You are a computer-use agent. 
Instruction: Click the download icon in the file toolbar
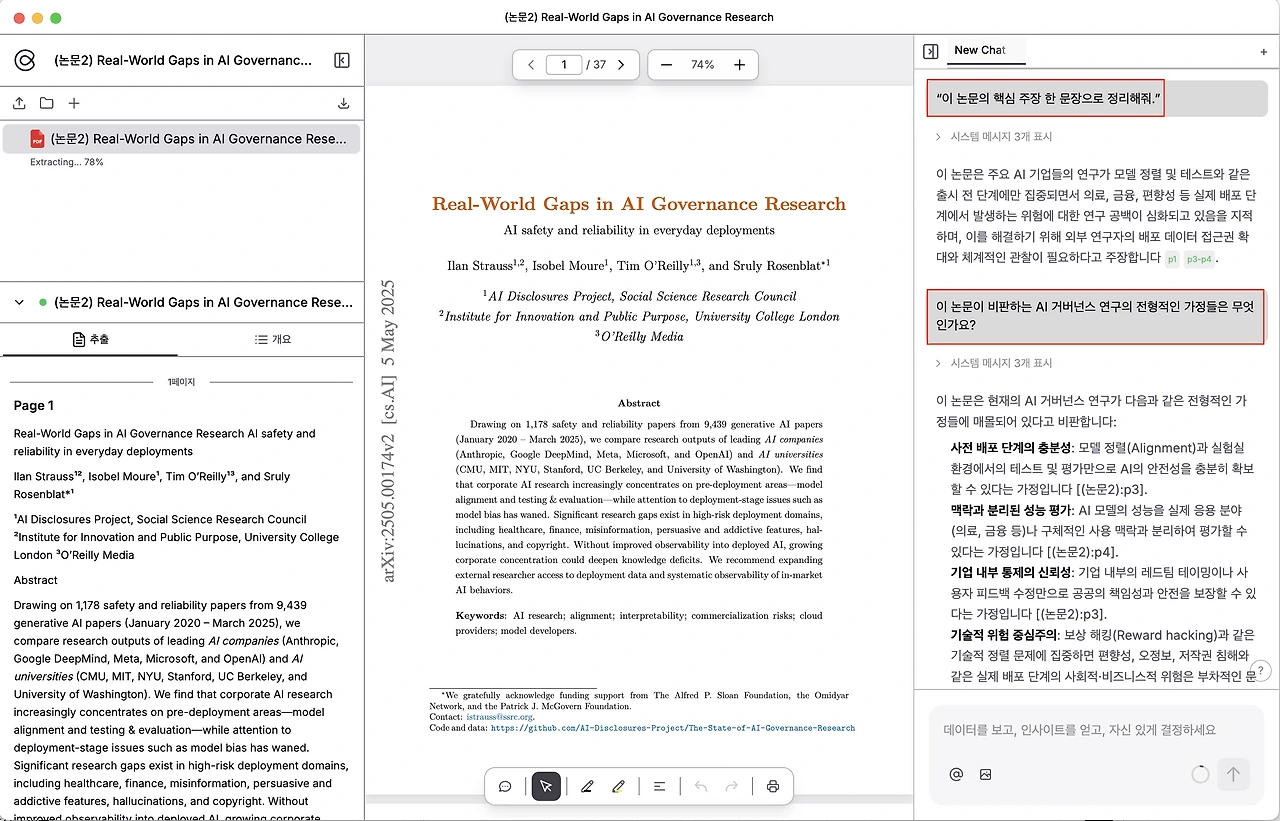tap(344, 103)
